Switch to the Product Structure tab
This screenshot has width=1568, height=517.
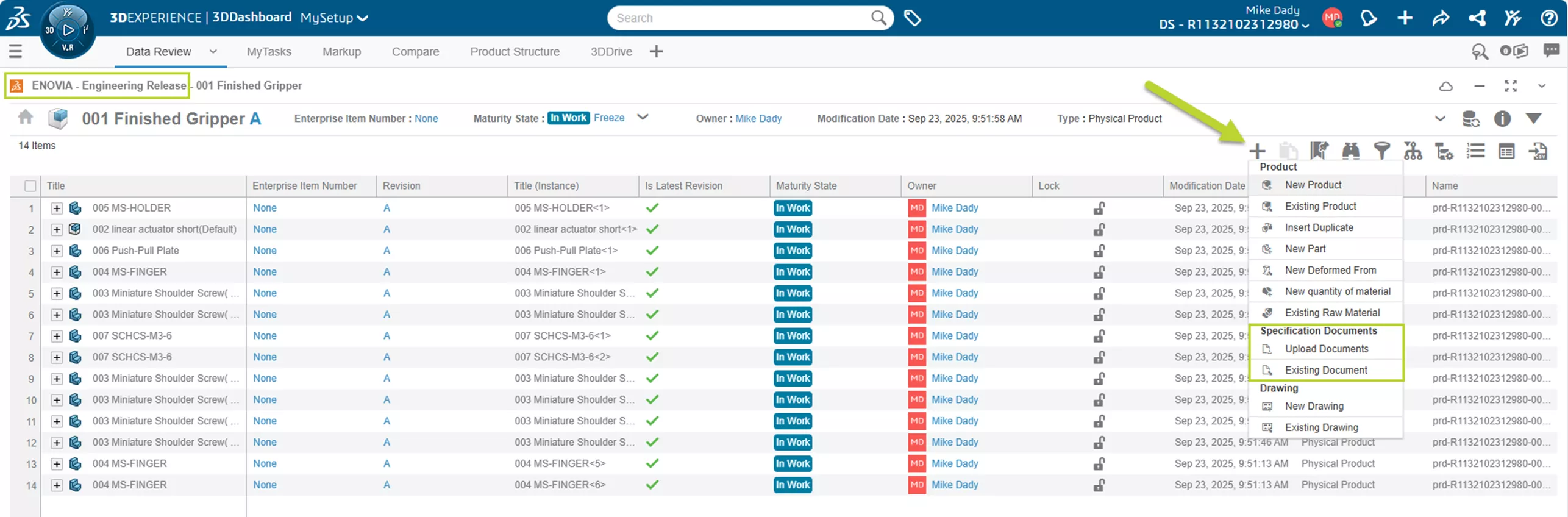click(515, 52)
